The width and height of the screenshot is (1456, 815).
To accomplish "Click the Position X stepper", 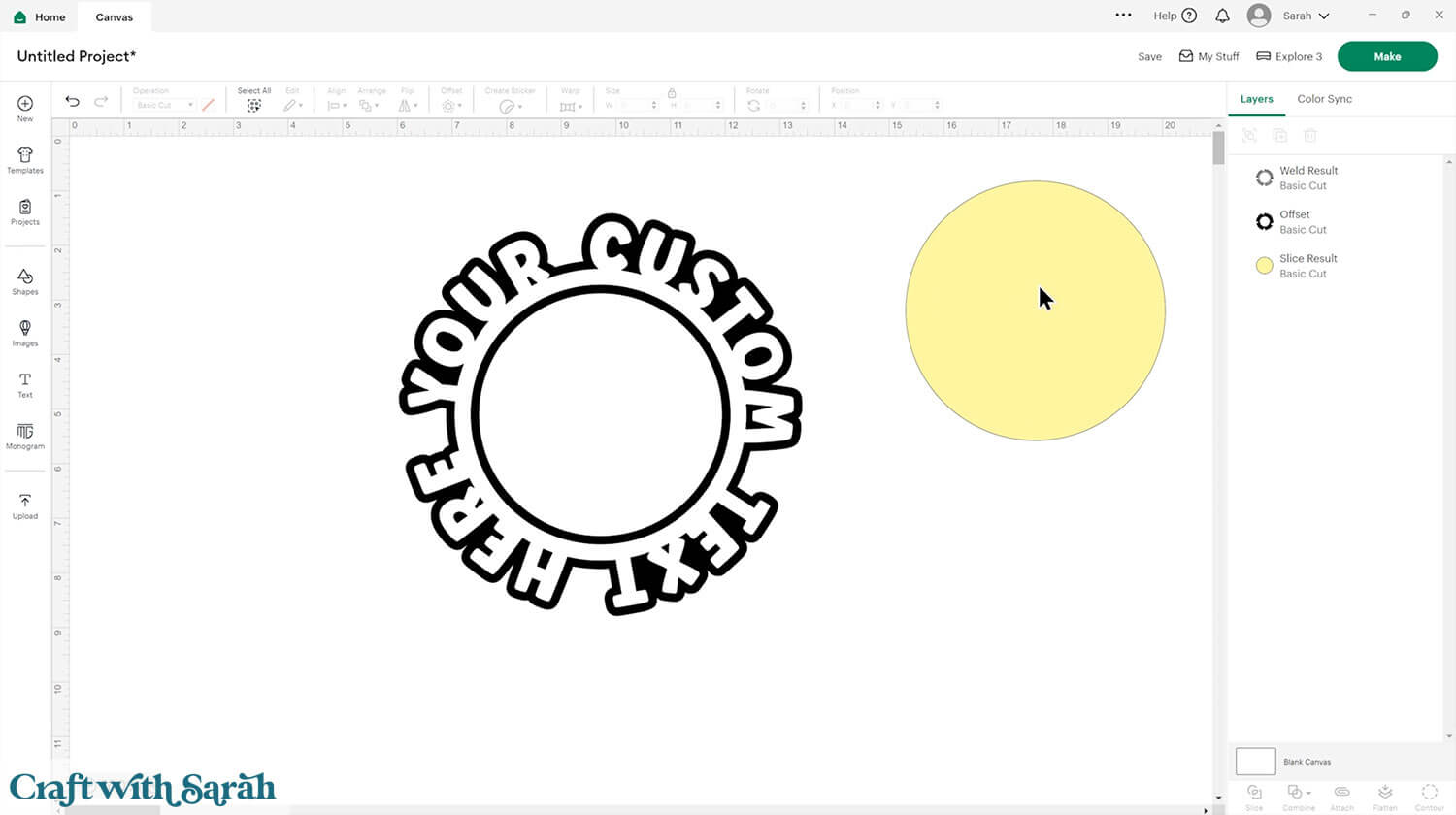I will pyautogui.click(x=877, y=105).
